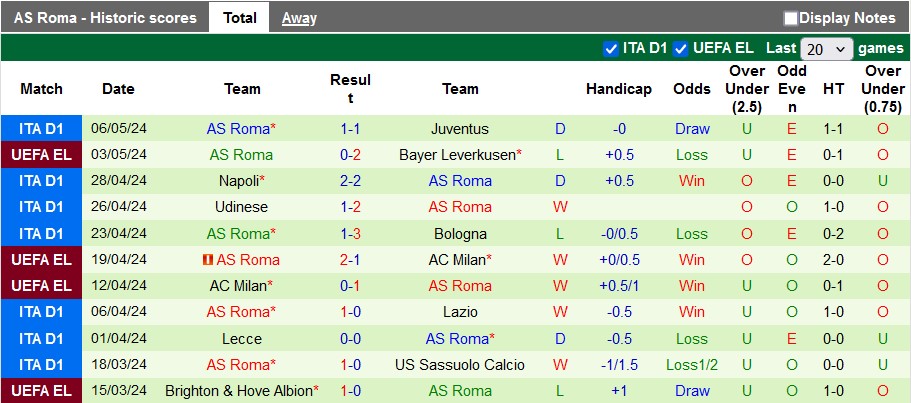Click US Sassuolo Calcio team name
911x403 pixels.
tap(460, 364)
